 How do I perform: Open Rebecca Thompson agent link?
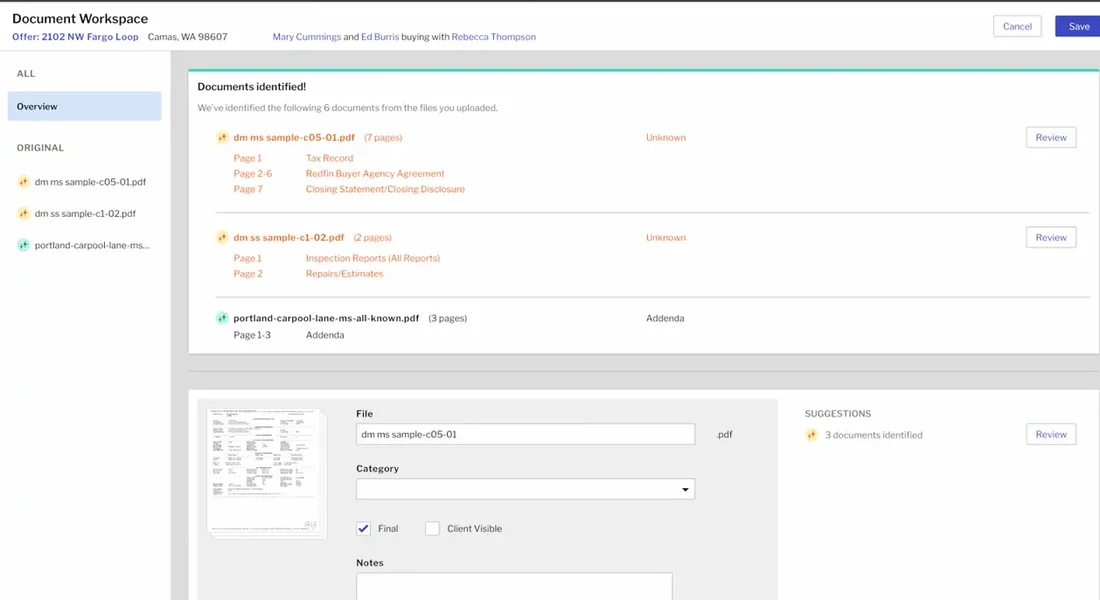493,36
